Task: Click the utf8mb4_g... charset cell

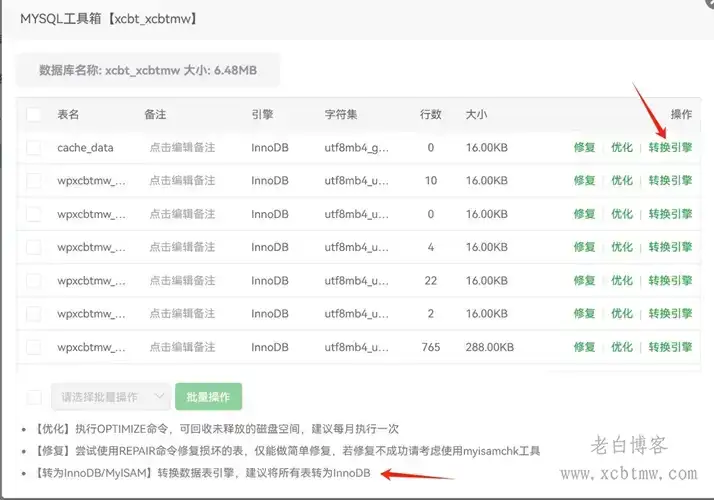Action: pyautogui.click(x=357, y=148)
